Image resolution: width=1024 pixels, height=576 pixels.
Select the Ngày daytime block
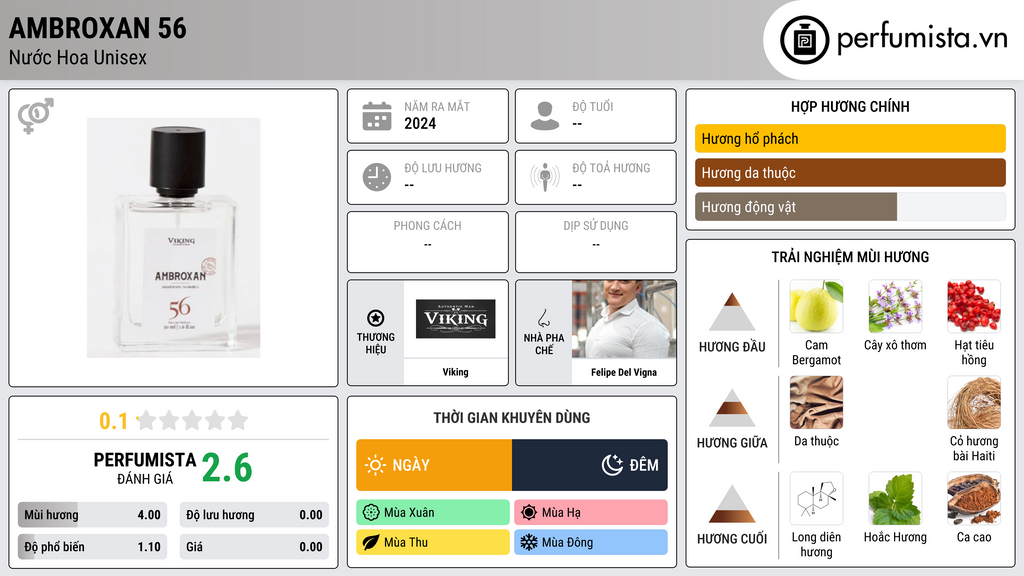coord(434,465)
